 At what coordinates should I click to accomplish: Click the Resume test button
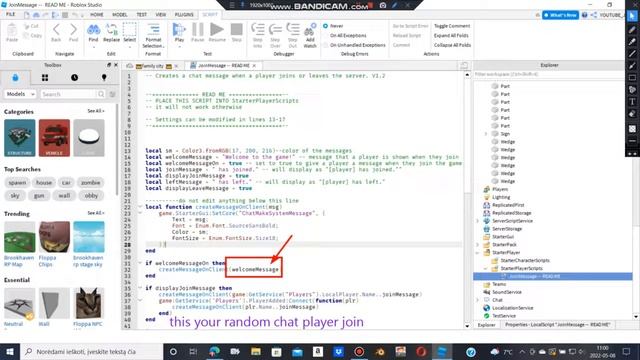tap(217, 32)
